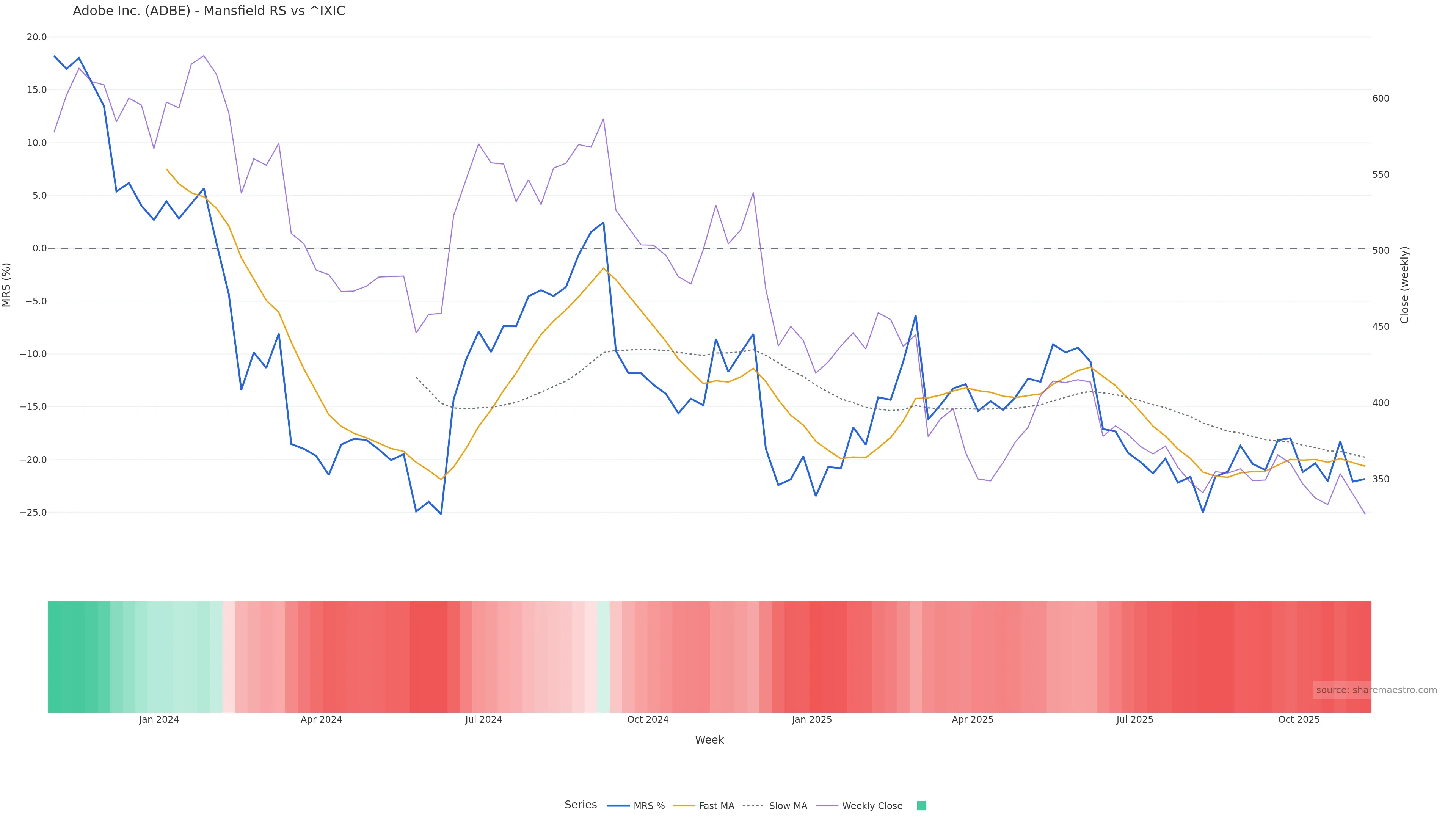Click the MRS (%) y-axis title
The height and width of the screenshot is (819, 1456).
click(7, 284)
